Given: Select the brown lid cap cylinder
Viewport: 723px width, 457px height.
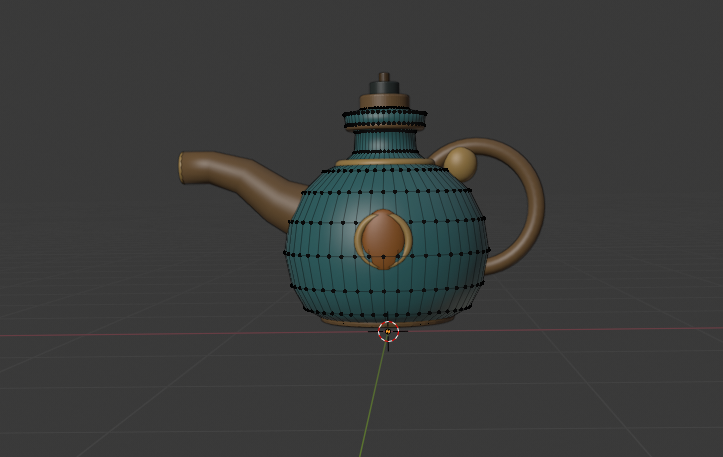Looking at the screenshot, I should point(385,101).
